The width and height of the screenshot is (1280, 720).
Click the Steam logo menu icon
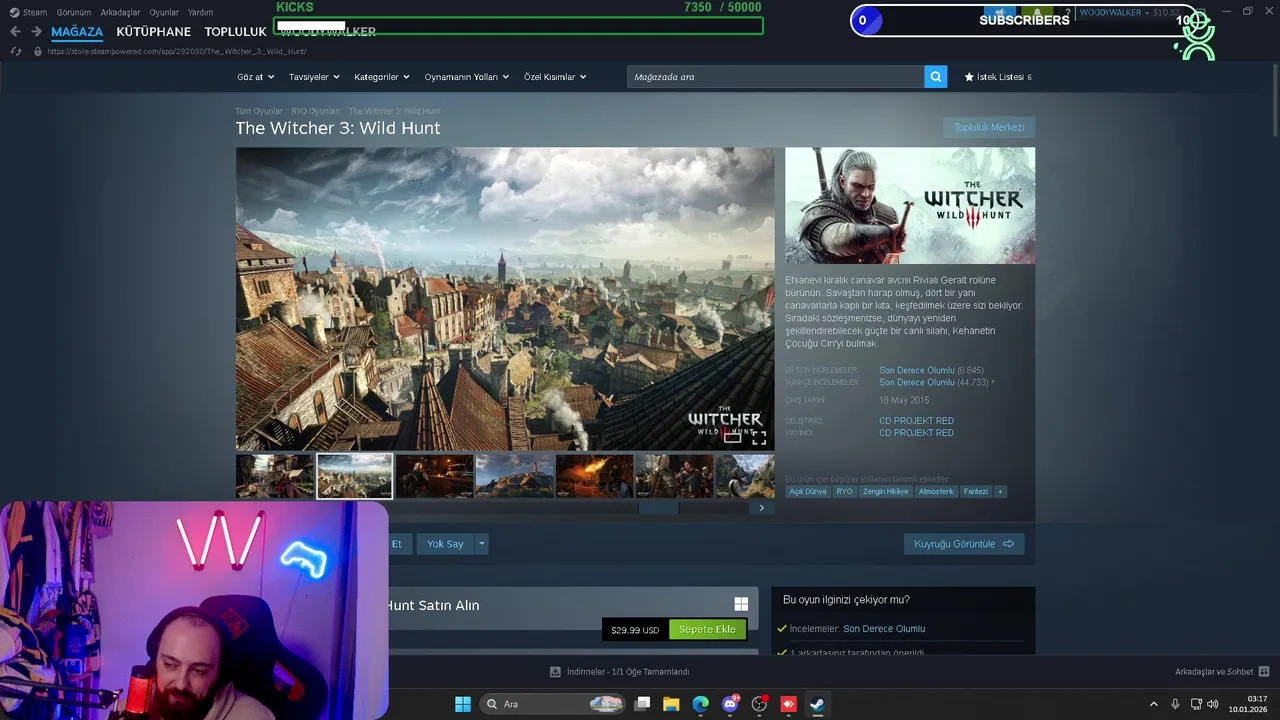point(14,12)
